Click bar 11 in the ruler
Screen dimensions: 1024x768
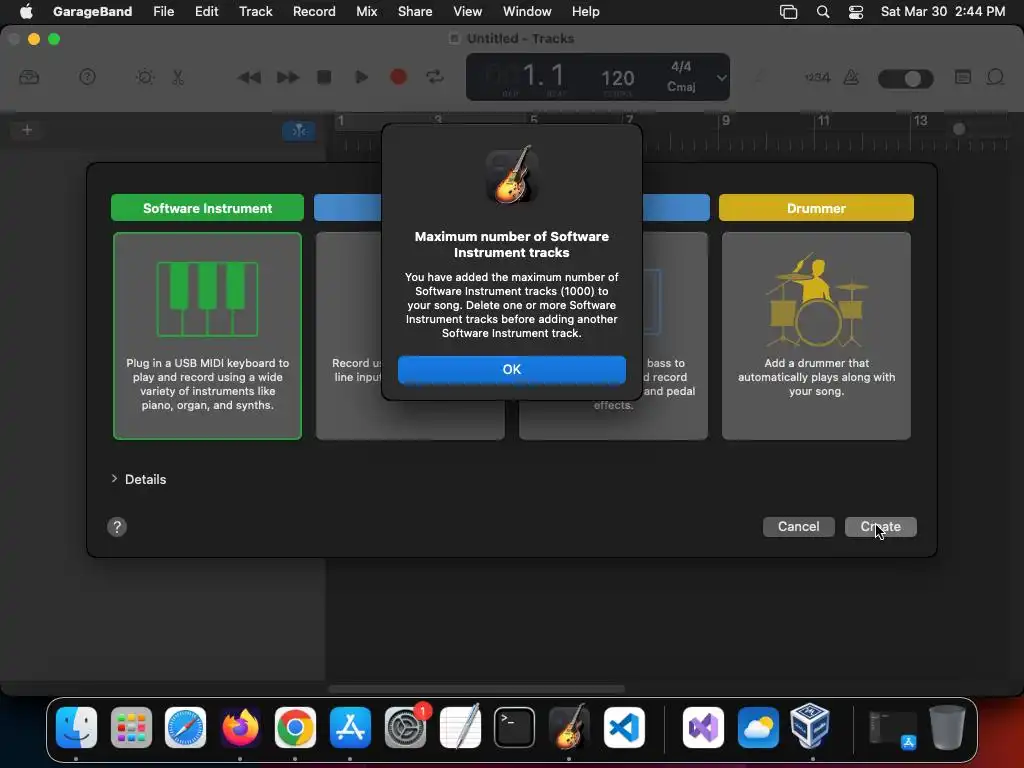coord(824,120)
